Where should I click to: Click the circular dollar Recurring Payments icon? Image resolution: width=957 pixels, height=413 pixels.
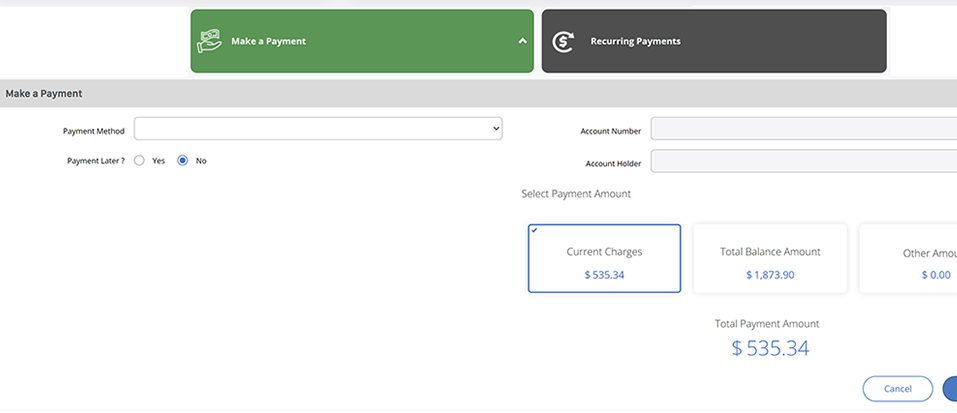(x=563, y=41)
